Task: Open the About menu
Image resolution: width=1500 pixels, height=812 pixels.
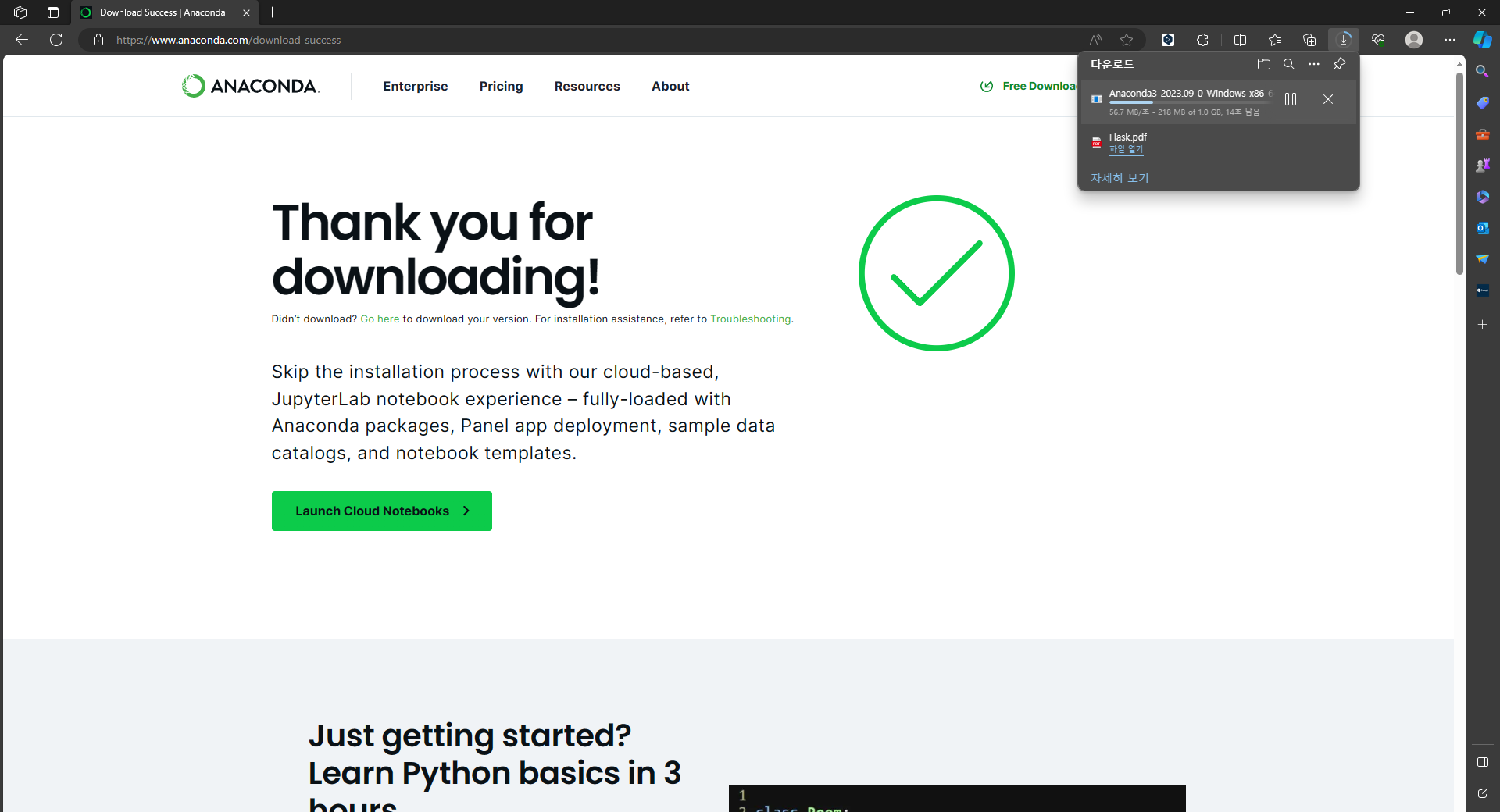Action: pyautogui.click(x=670, y=86)
